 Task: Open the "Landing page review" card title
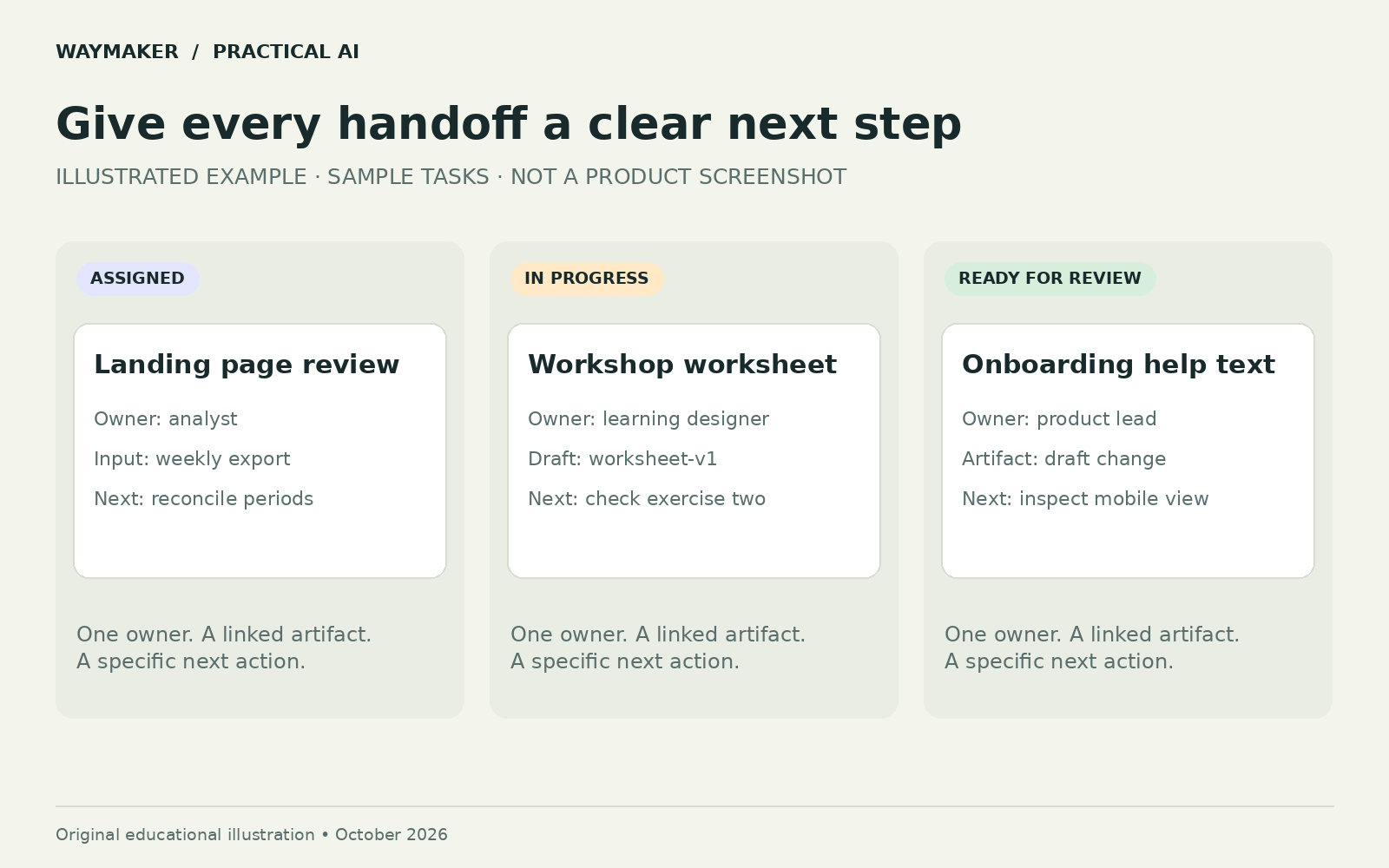[247, 365]
